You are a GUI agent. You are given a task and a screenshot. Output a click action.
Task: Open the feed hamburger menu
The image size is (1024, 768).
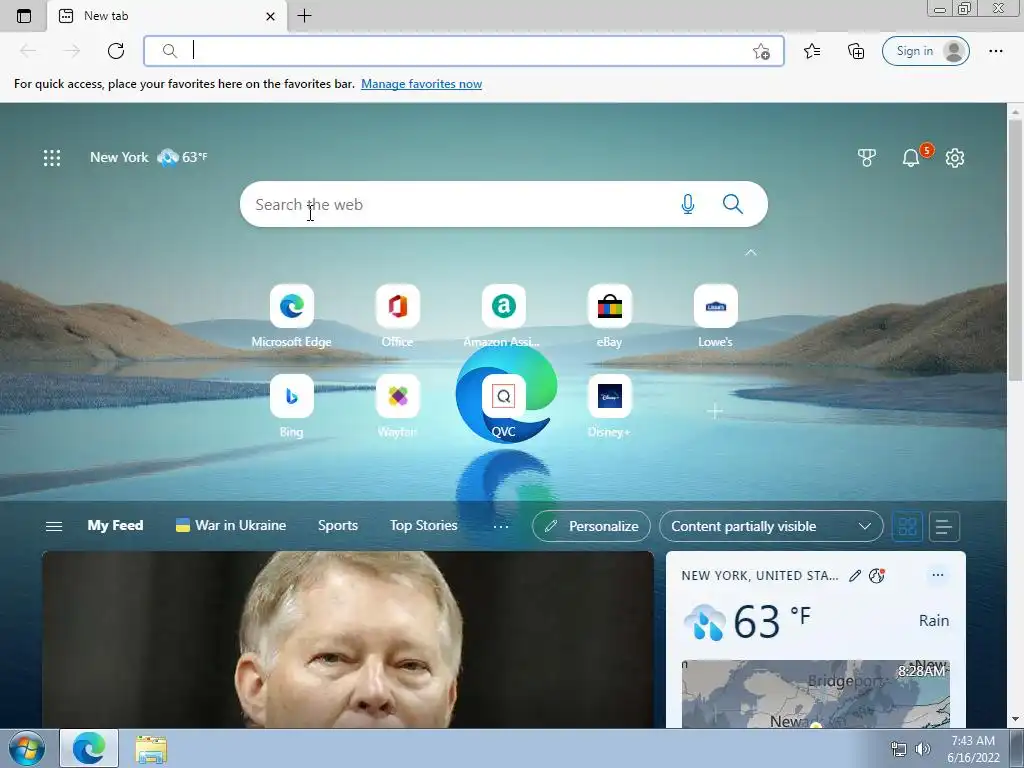click(54, 526)
